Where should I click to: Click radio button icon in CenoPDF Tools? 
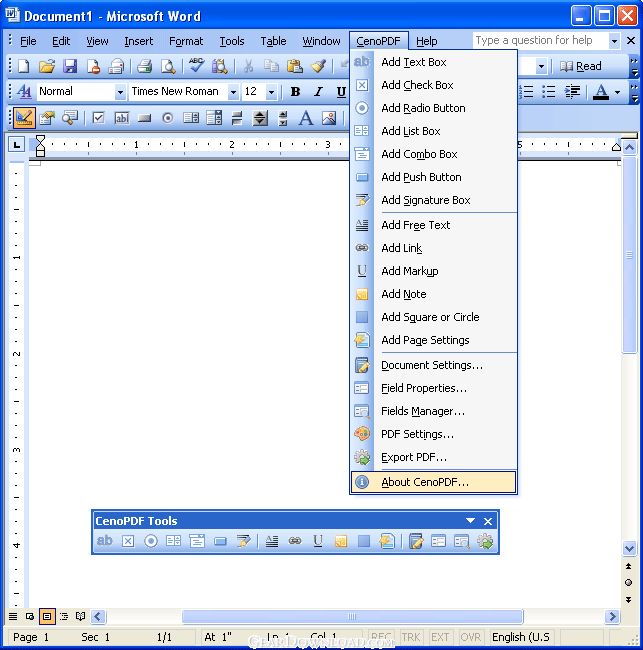[x=151, y=541]
